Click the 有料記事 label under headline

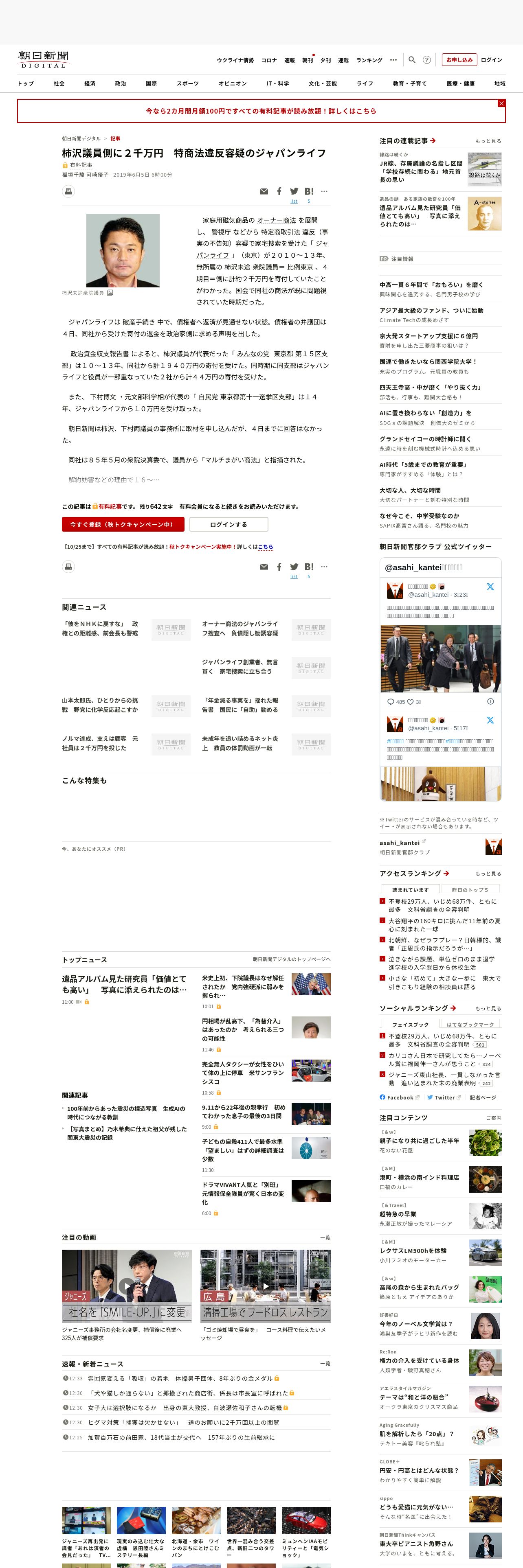tap(81, 165)
